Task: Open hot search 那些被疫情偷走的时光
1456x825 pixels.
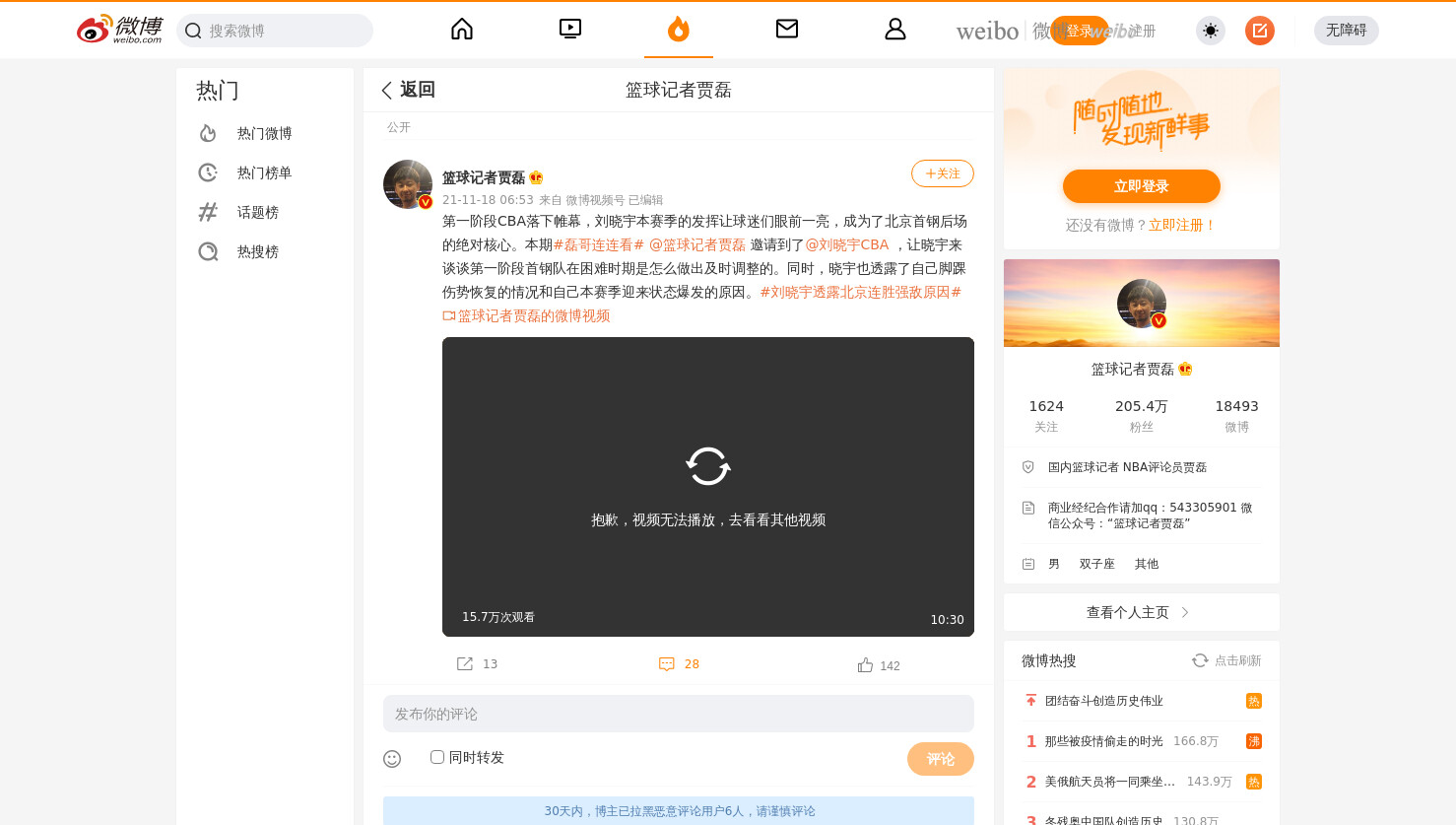Action: [x=1104, y=741]
